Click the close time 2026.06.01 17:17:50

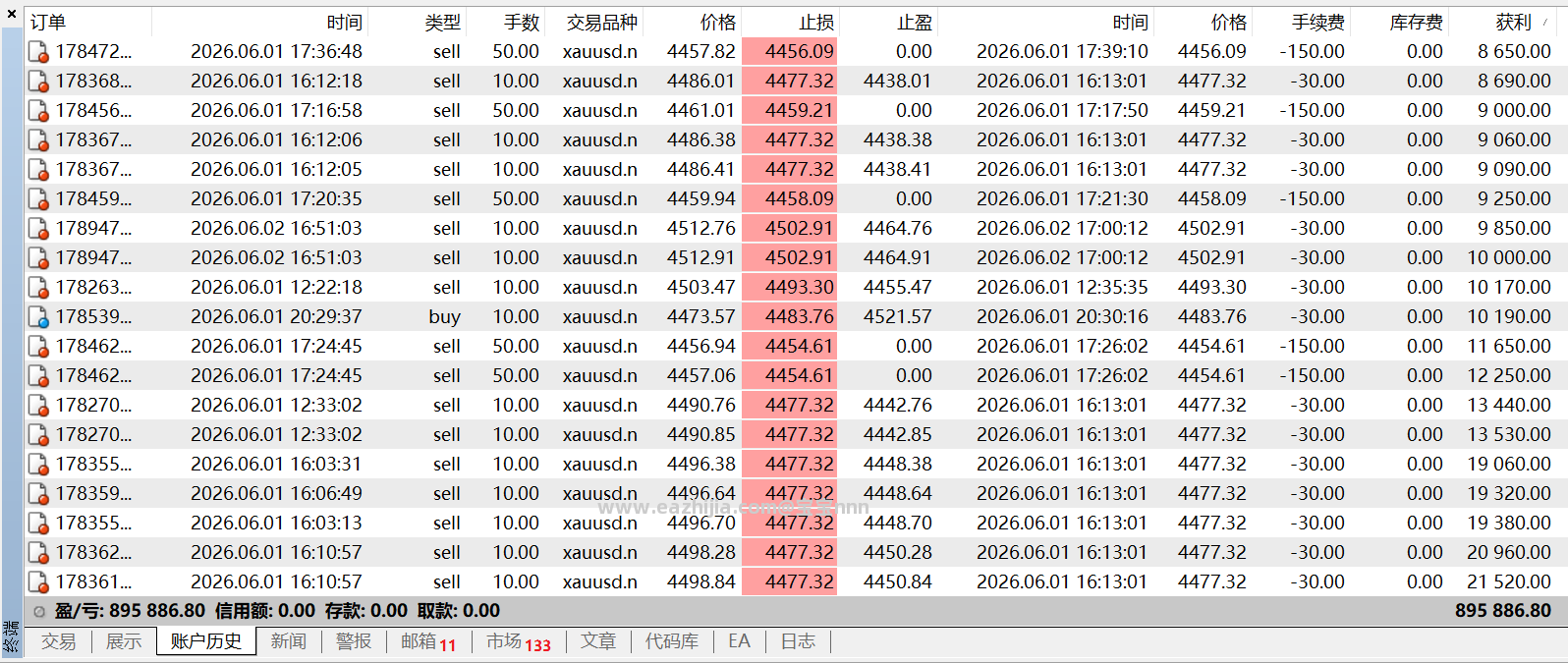[1062, 110]
